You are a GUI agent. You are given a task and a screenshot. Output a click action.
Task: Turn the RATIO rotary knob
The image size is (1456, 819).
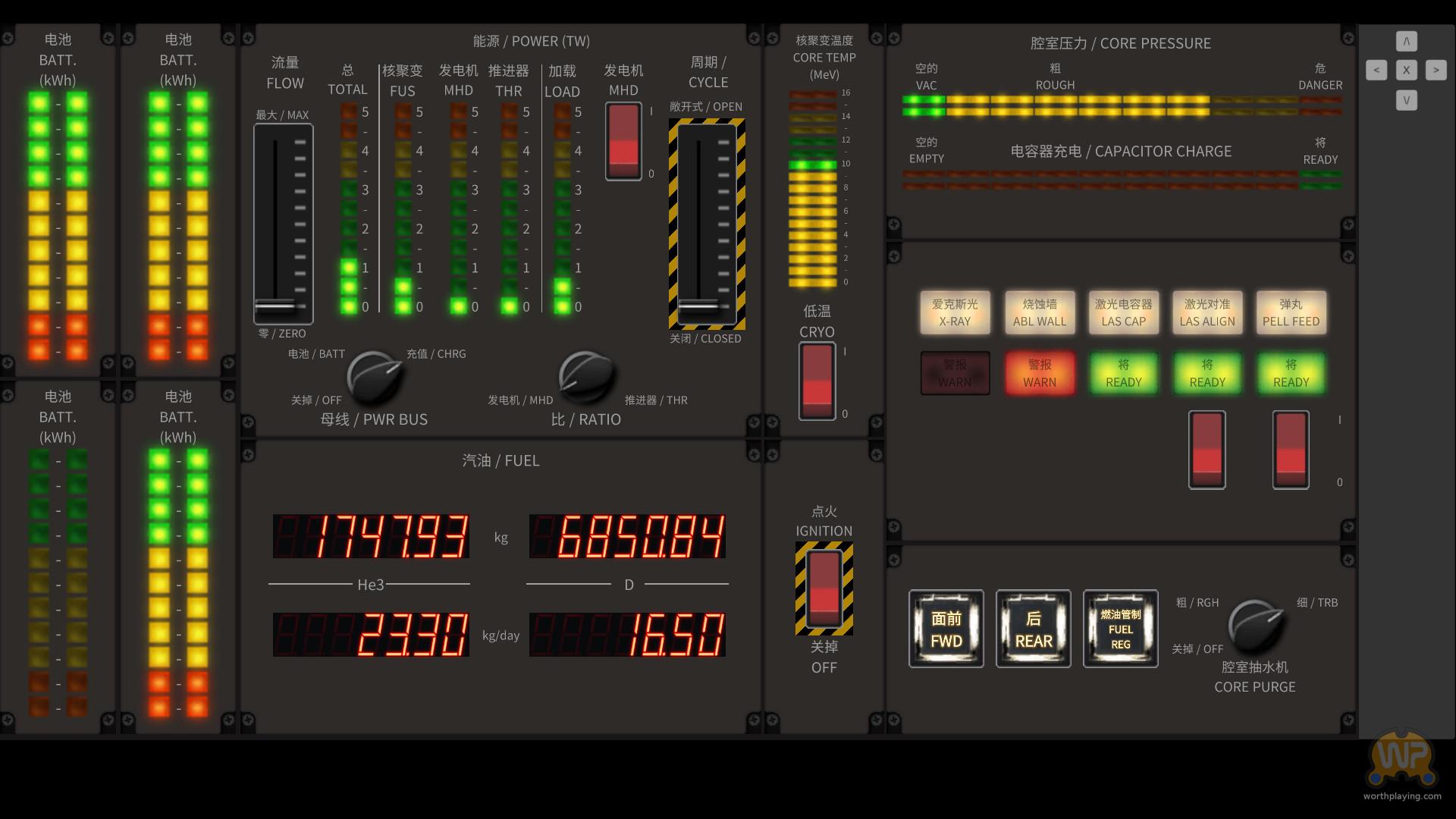(585, 377)
